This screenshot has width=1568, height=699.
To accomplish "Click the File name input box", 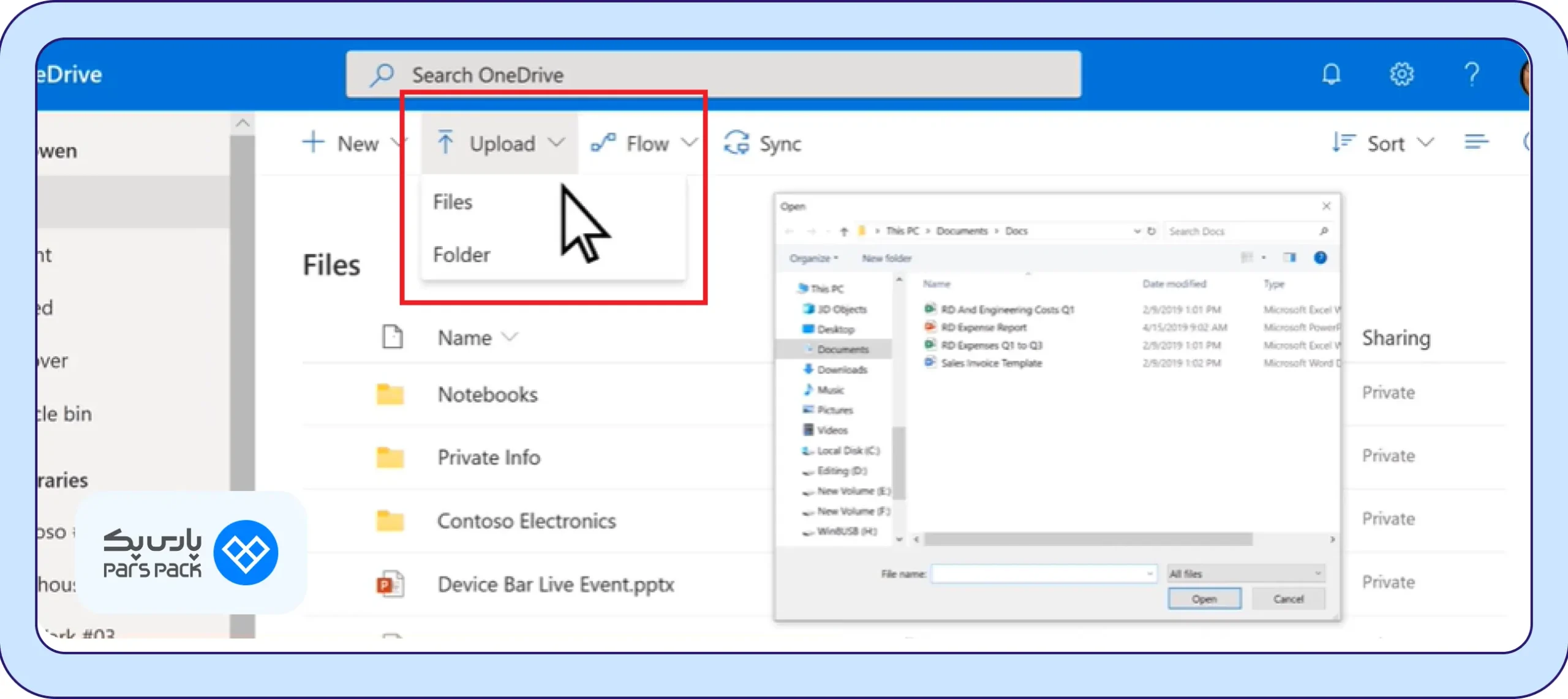I will pos(1044,574).
